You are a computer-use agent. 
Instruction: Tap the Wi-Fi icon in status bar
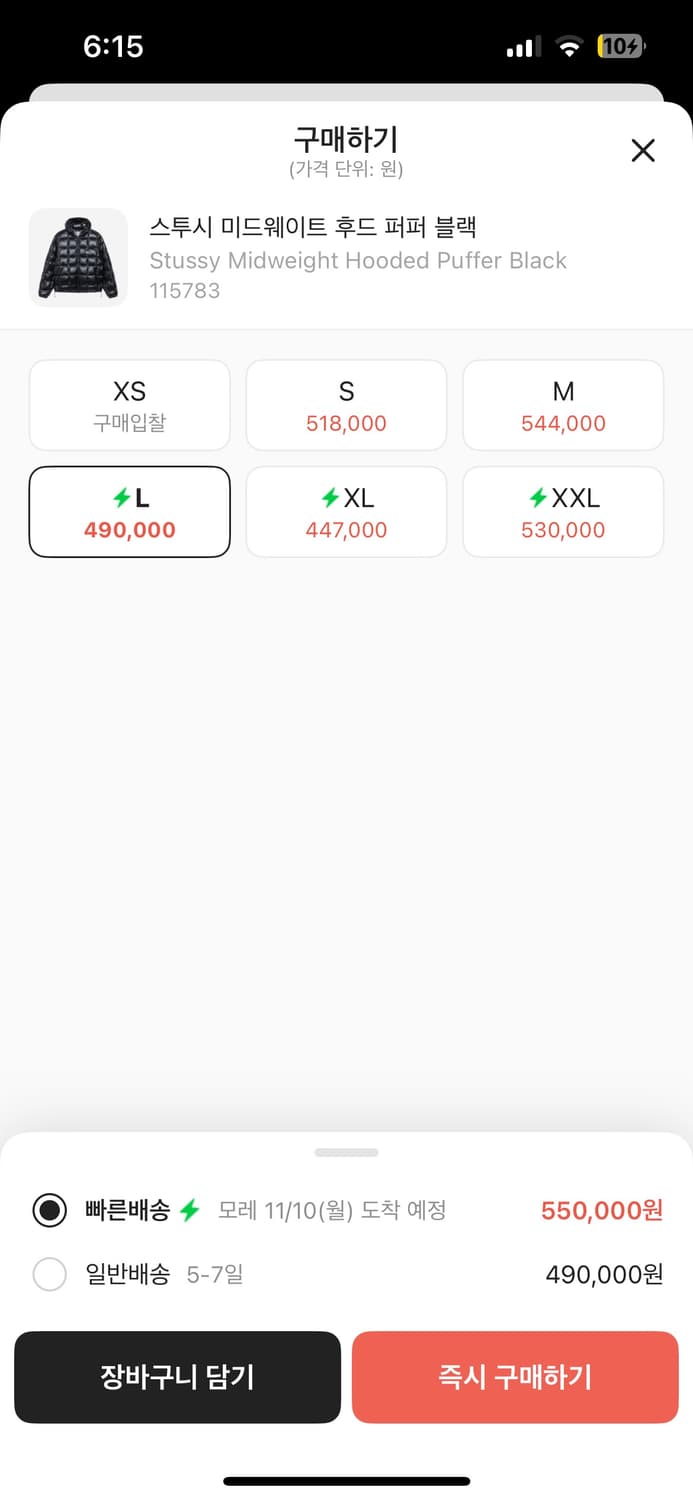coord(569,46)
